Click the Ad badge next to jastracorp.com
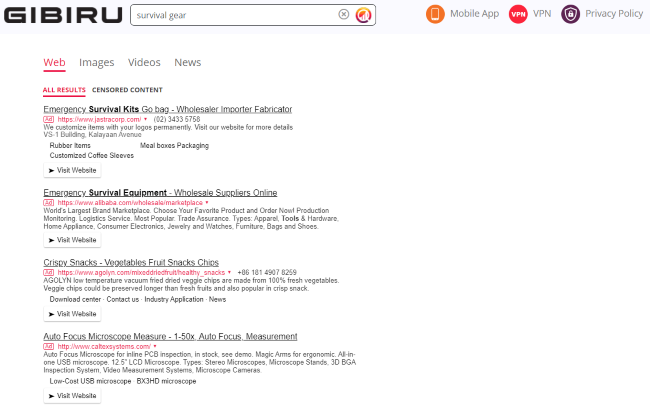The image size is (650, 405). [48, 119]
